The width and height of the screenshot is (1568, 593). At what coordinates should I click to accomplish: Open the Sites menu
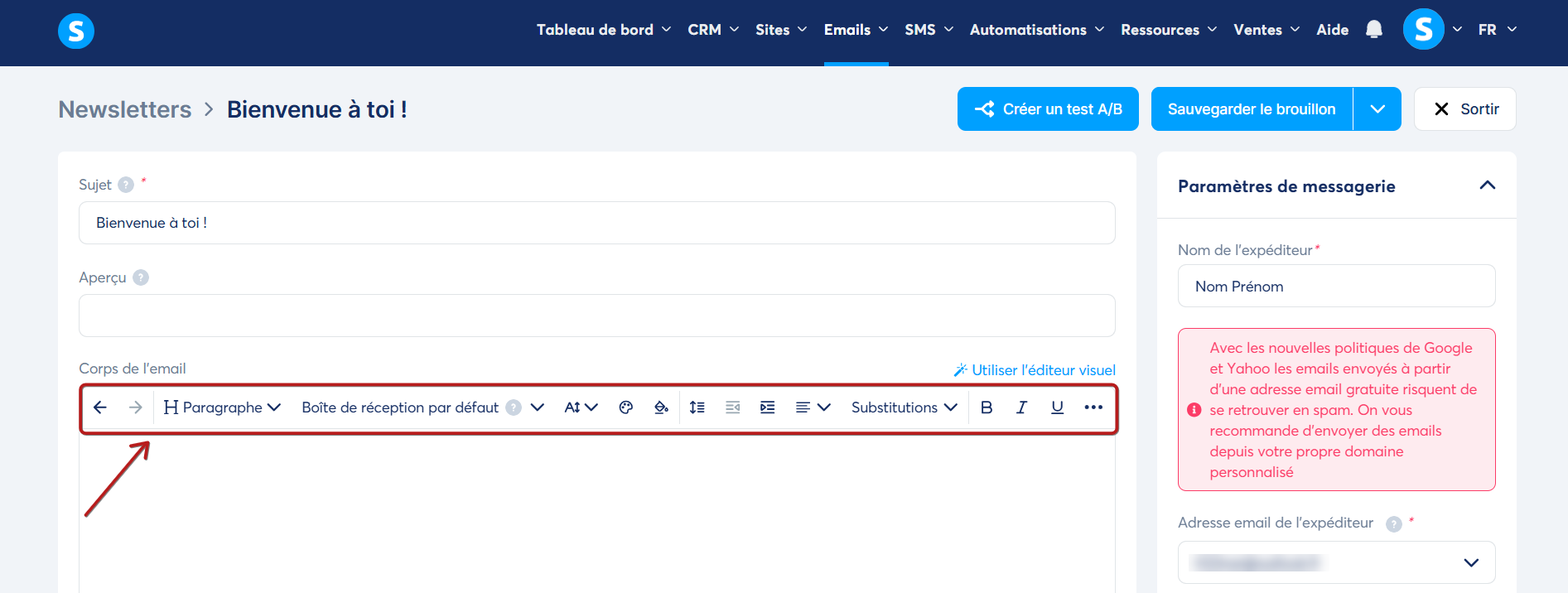[x=781, y=30]
